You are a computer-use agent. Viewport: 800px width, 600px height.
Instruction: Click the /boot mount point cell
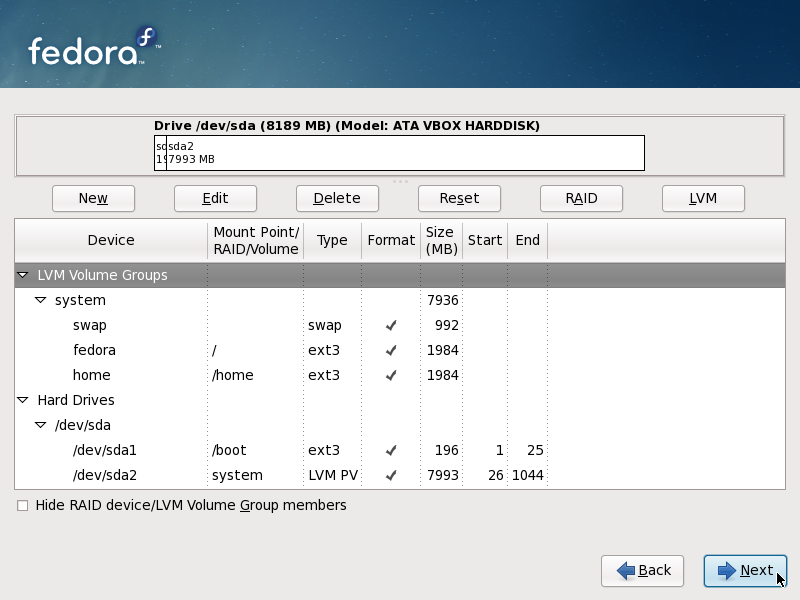click(229, 450)
